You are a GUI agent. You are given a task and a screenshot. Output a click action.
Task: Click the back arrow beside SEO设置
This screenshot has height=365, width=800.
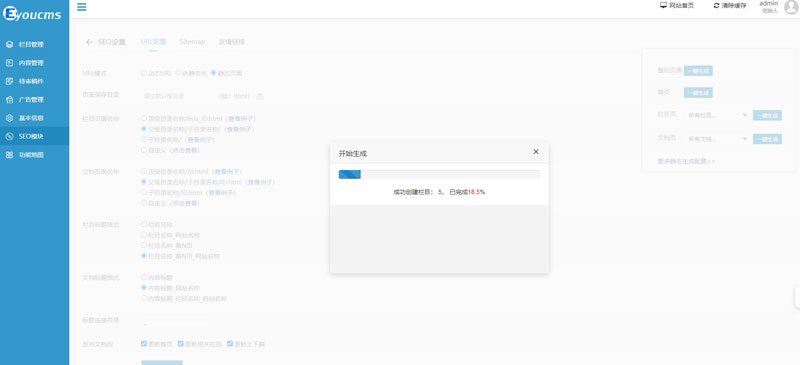click(89, 42)
